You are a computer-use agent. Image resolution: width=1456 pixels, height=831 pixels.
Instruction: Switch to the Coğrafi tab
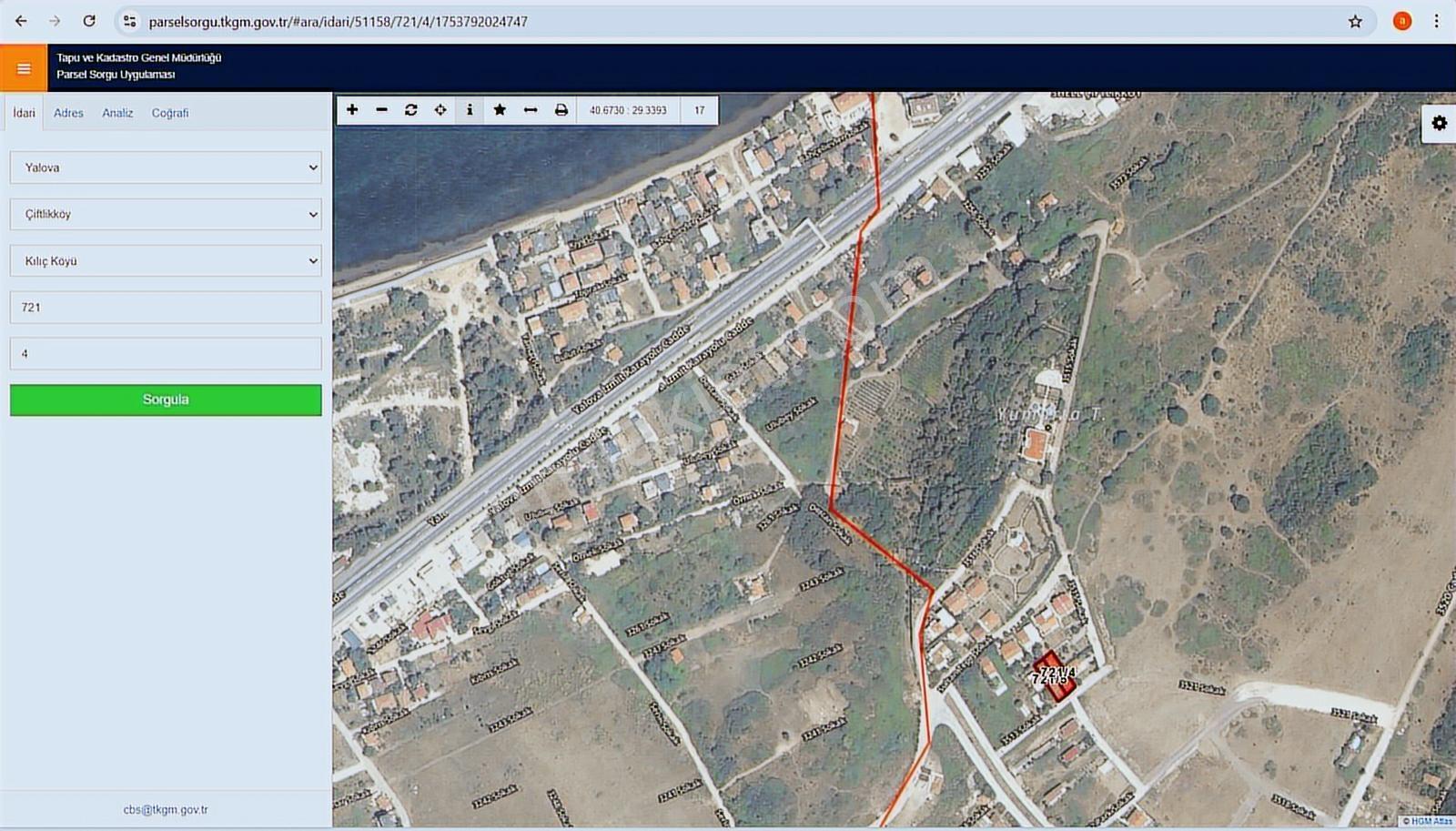(x=170, y=113)
